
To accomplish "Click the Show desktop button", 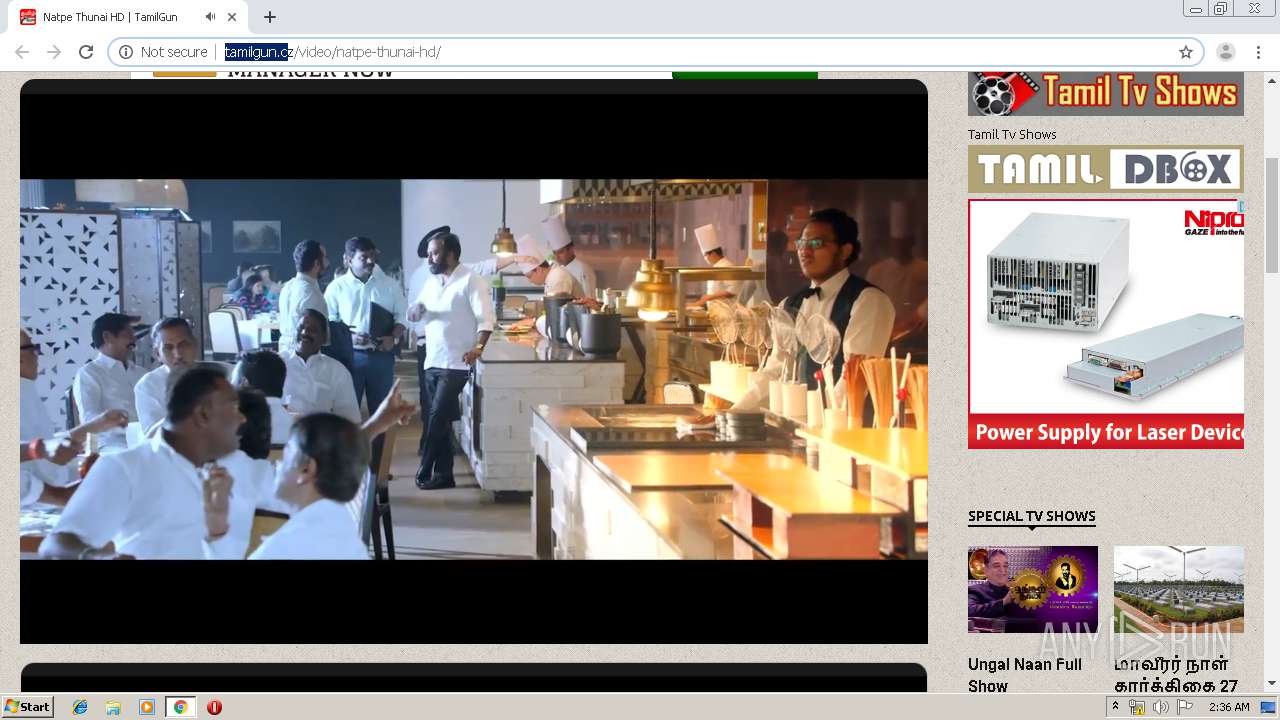I will [x=1269, y=707].
